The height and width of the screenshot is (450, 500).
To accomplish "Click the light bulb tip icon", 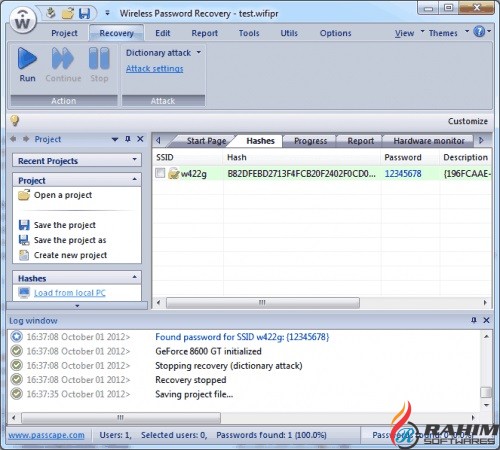I will click(15, 121).
